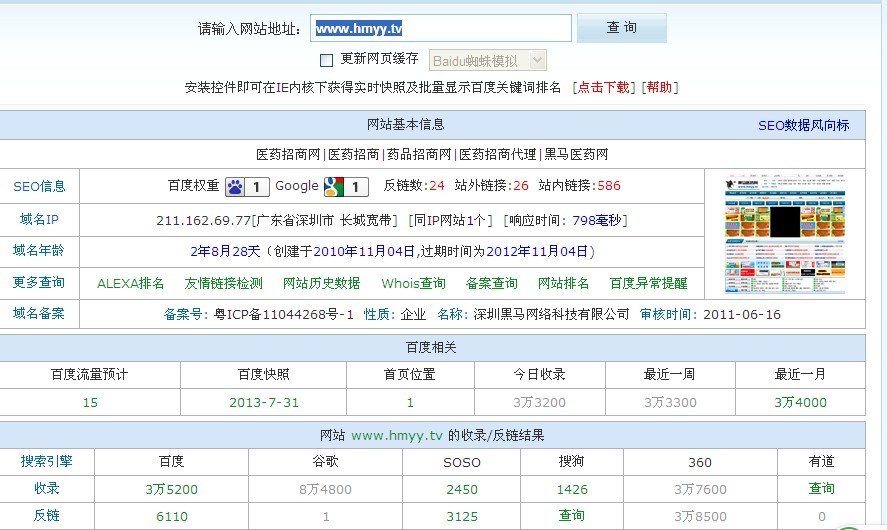Click 360 indexed count 3万7600
The width and height of the screenshot is (887, 530).
[x=700, y=490]
